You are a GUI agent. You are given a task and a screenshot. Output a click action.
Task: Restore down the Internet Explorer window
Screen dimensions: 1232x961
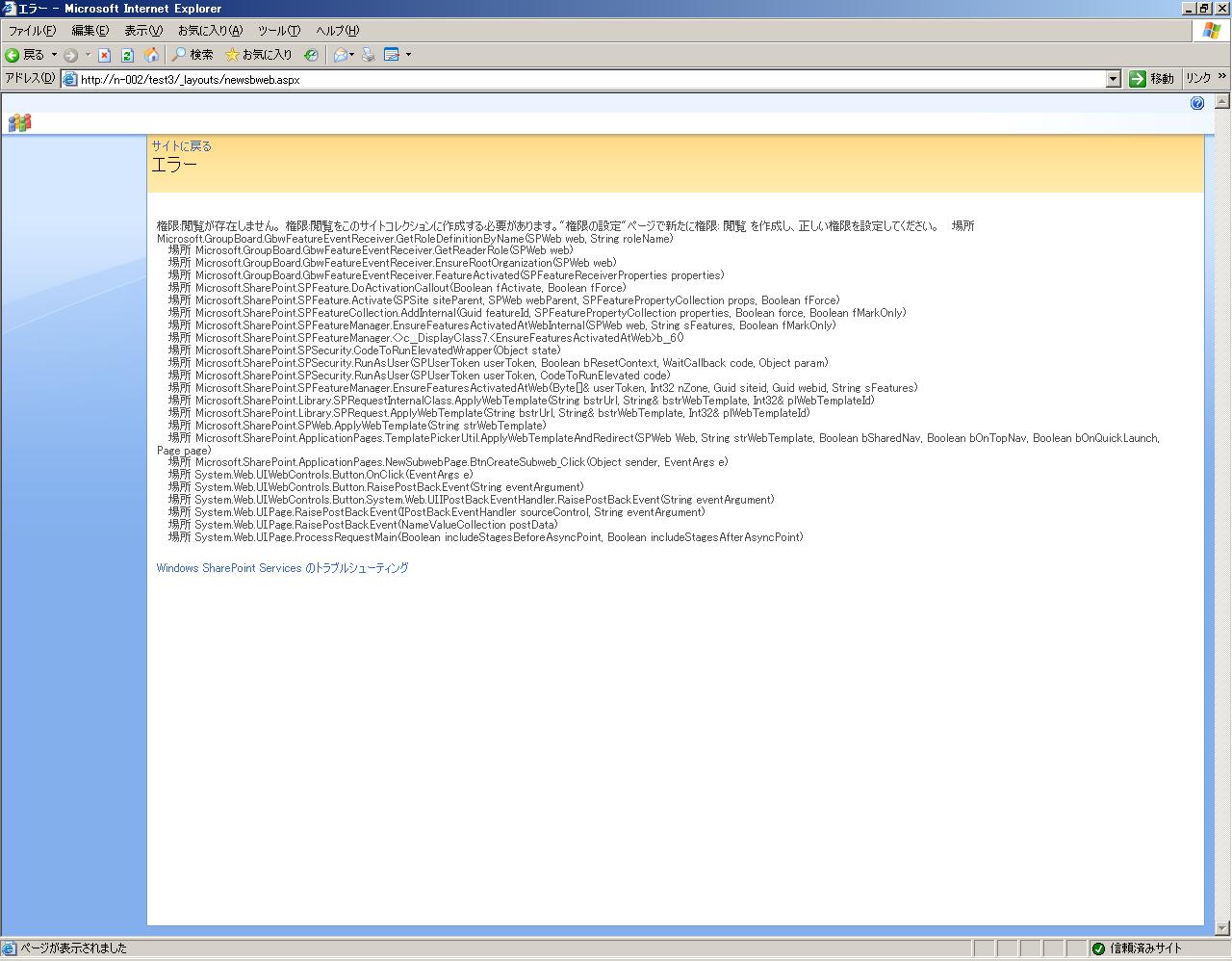(x=1203, y=9)
